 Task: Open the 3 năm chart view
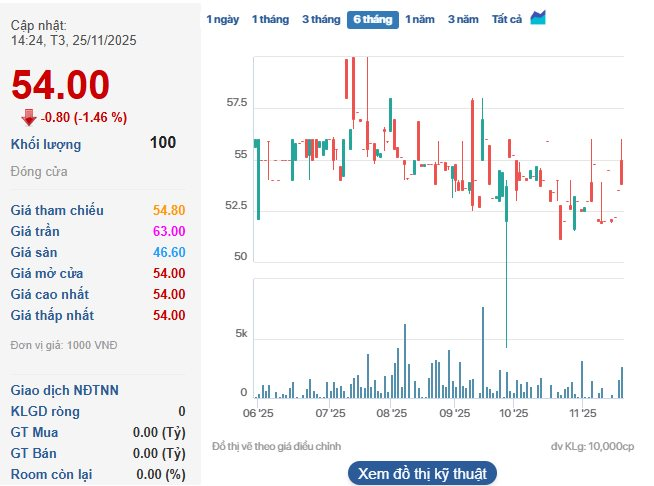click(x=464, y=19)
